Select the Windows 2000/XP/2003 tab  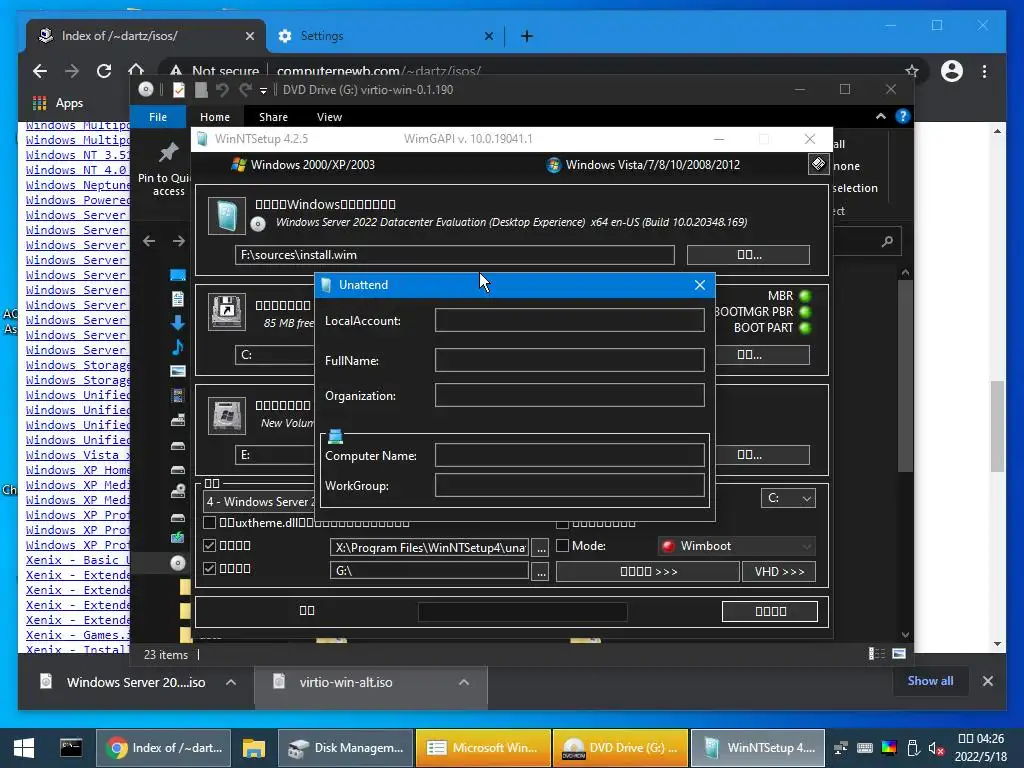[x=304, y=165]
